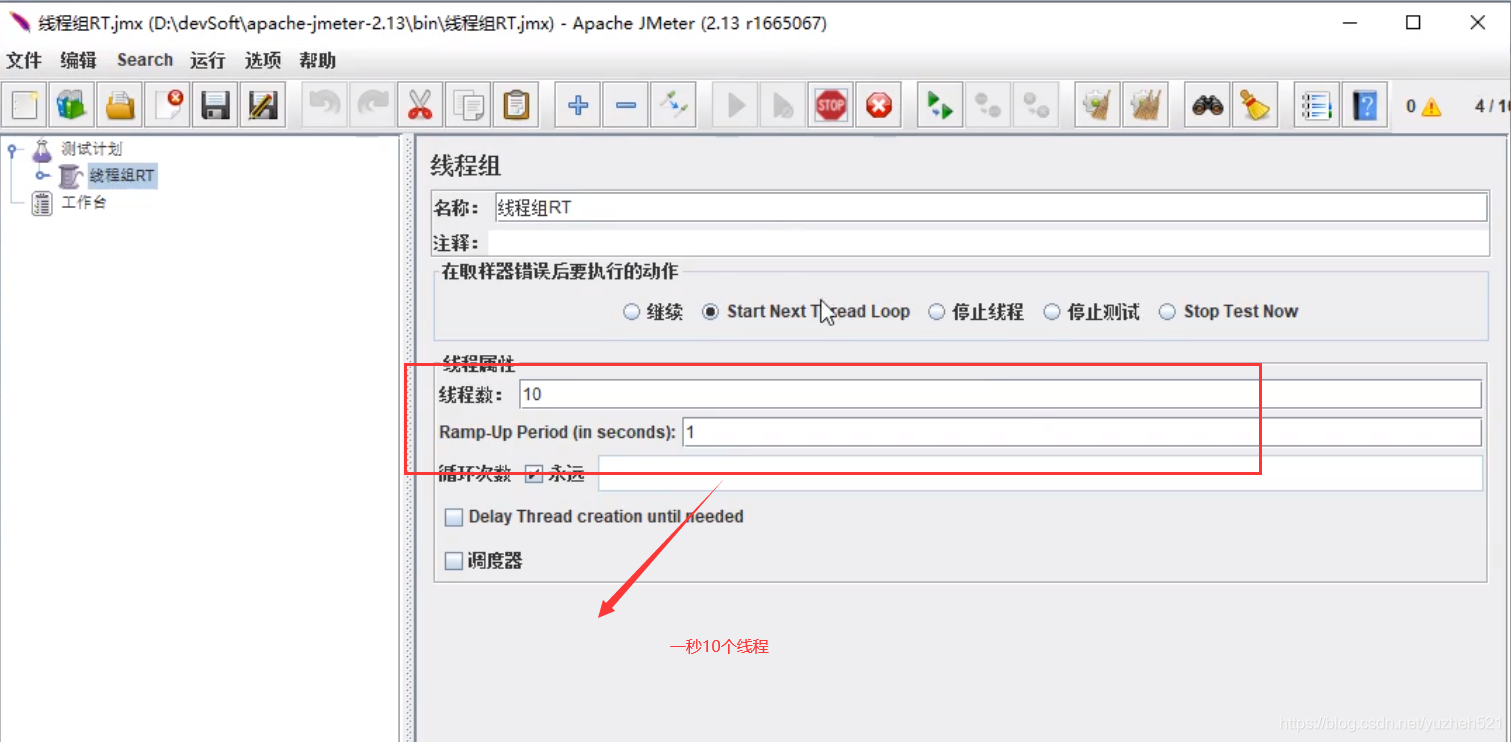The width and height of the screenshot is (1511, 742).
Task: Collapse all tree nodes
Action: (625, 104)
